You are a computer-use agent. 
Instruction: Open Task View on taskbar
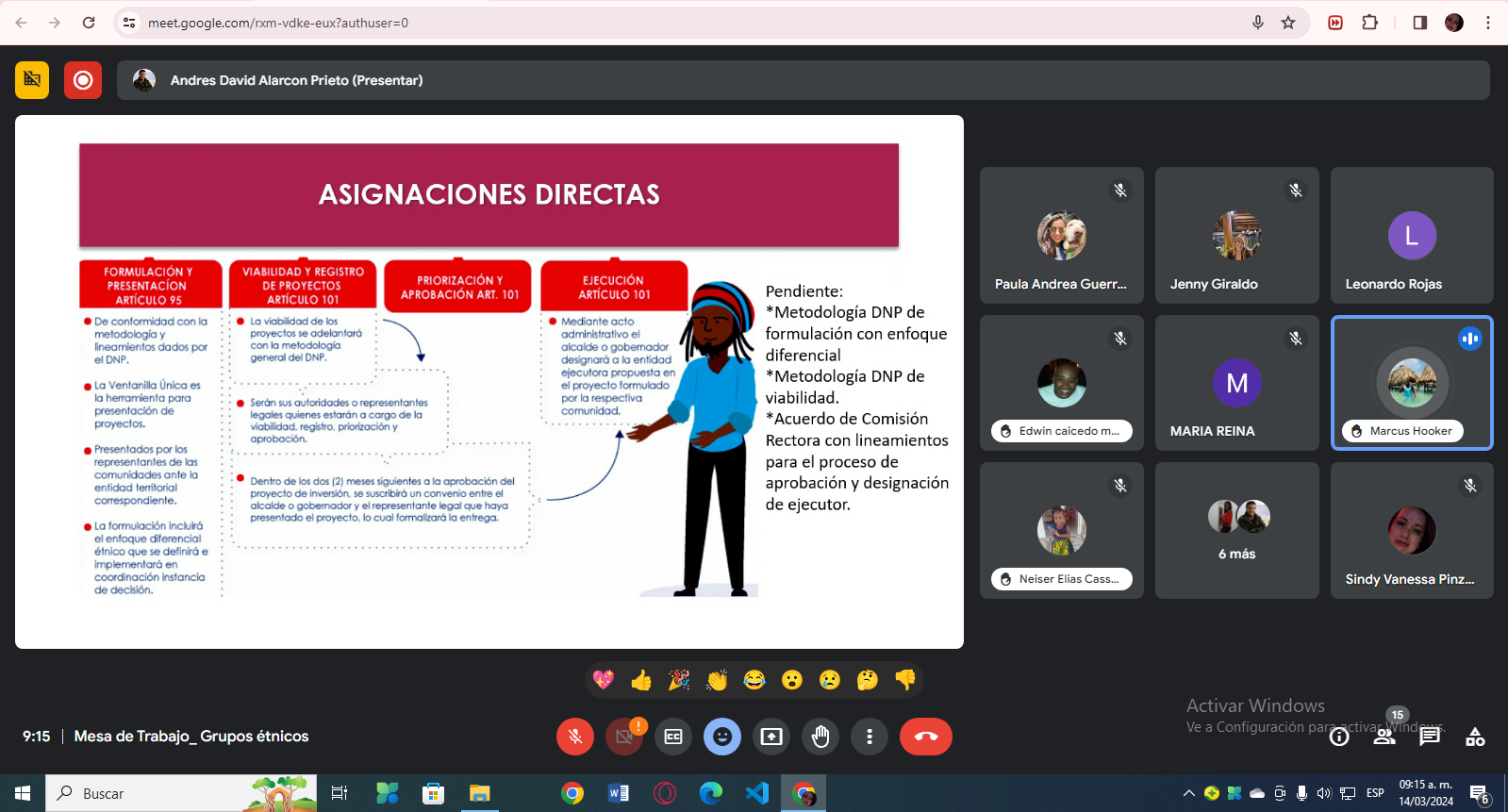(340, 793)
